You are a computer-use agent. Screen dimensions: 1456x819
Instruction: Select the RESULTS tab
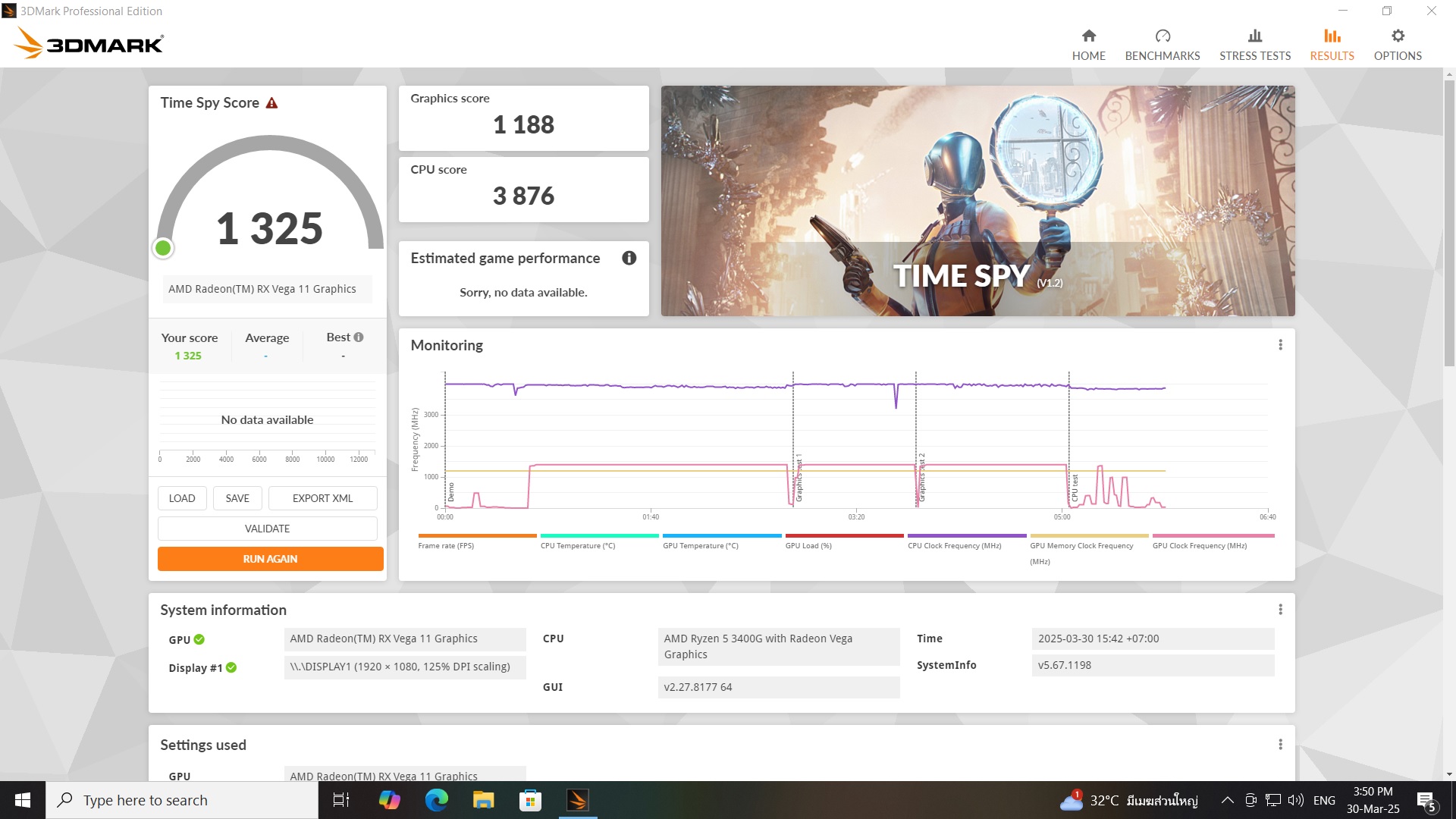point(1332,45)
